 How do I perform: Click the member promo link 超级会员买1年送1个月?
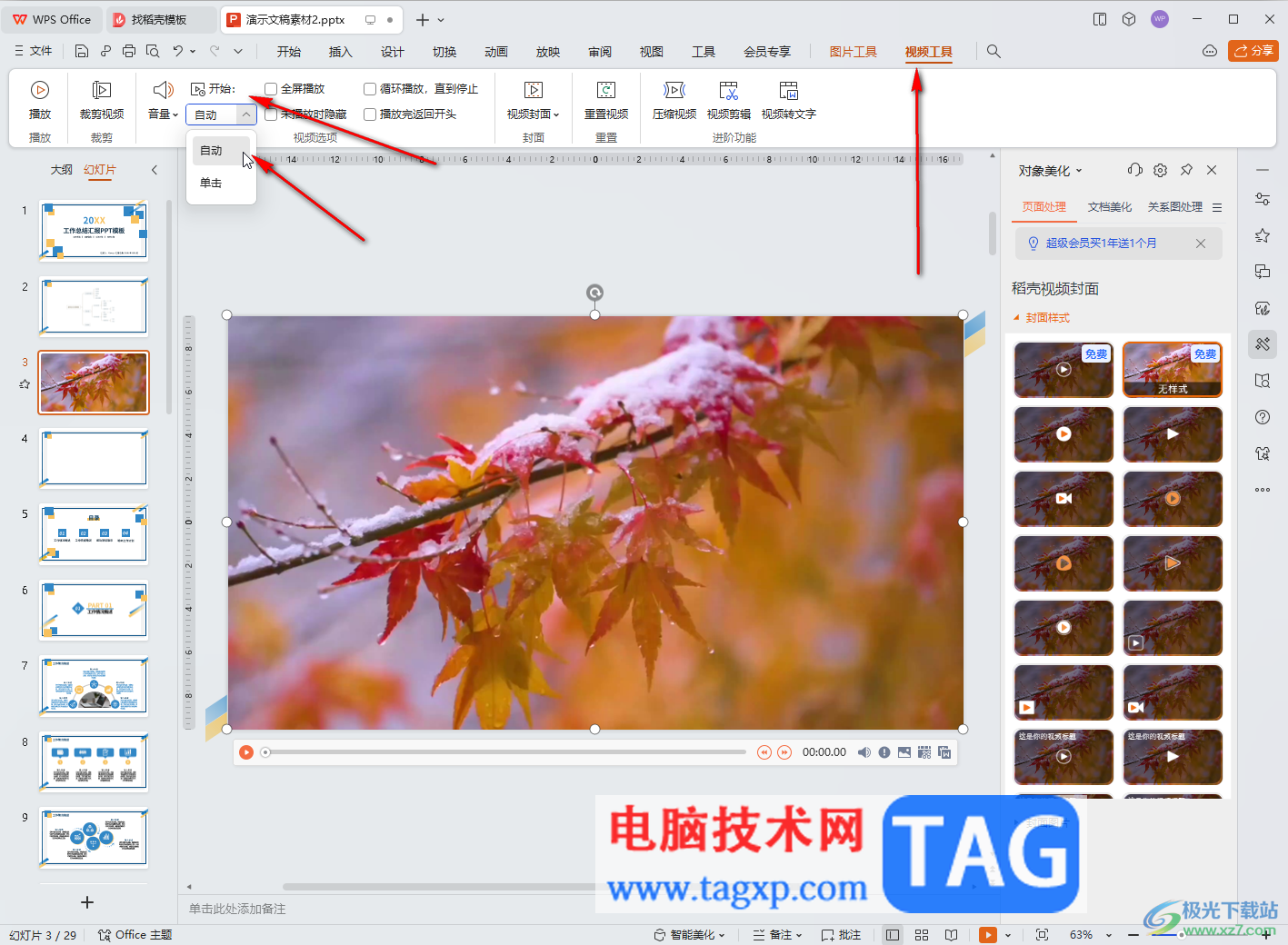(x=1101, y=244)
